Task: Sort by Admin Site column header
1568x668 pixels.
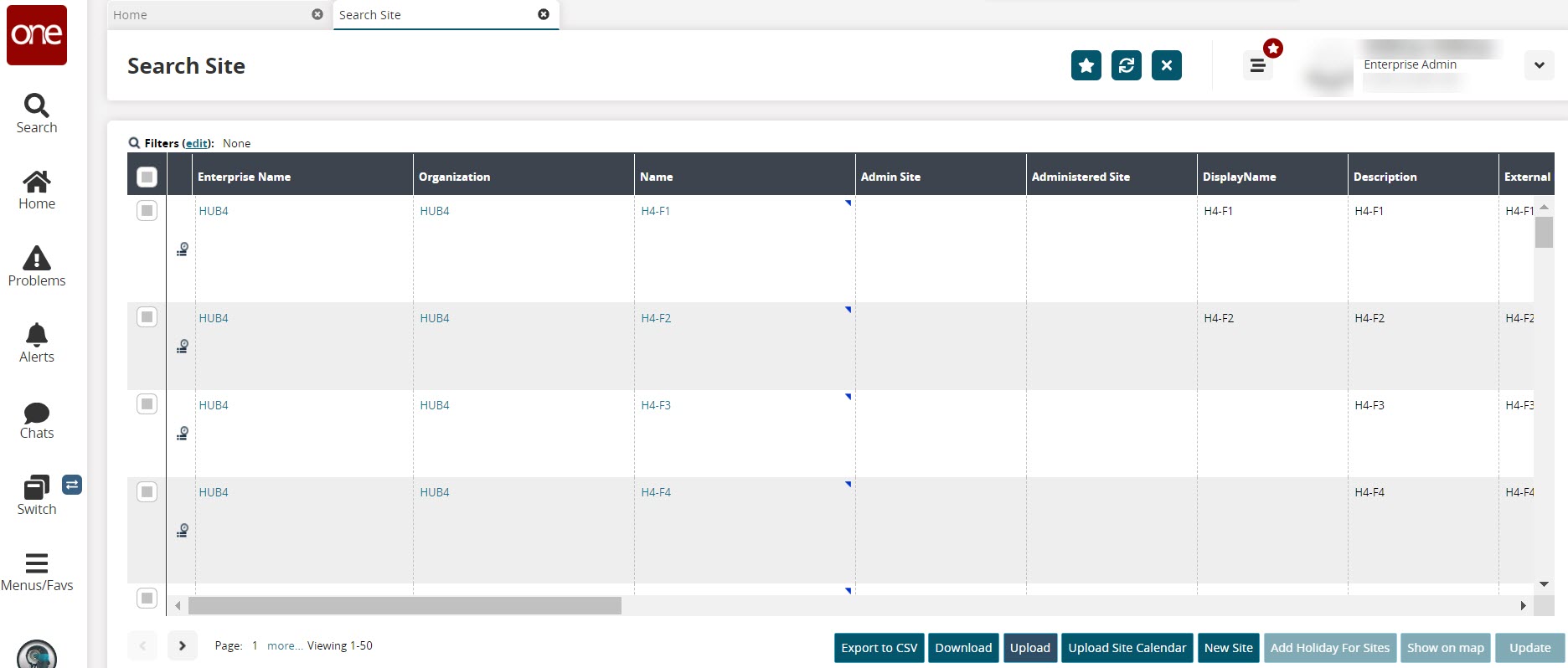Action: point(941,177)
